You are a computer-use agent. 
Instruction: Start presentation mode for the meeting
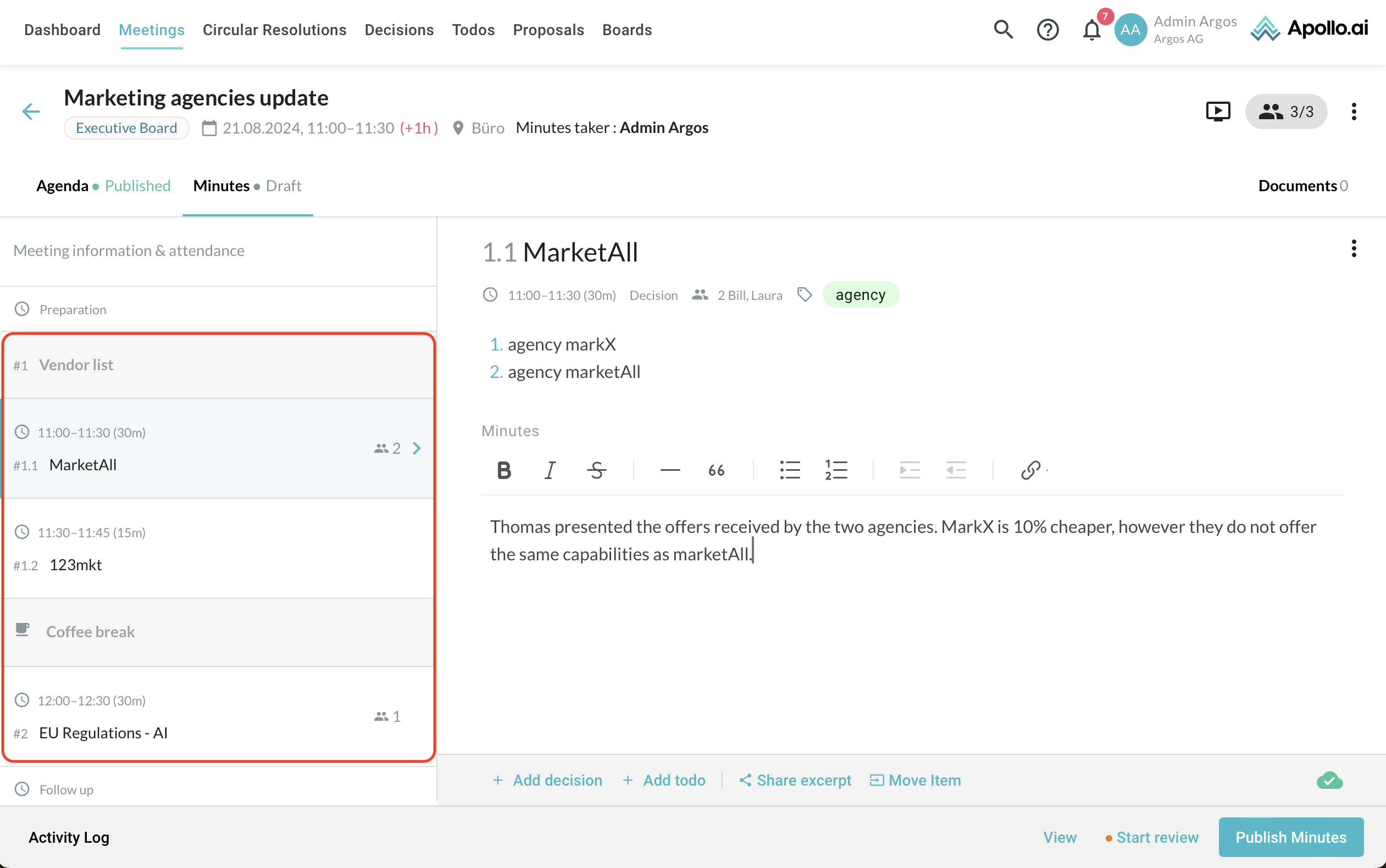(1218, 112)
